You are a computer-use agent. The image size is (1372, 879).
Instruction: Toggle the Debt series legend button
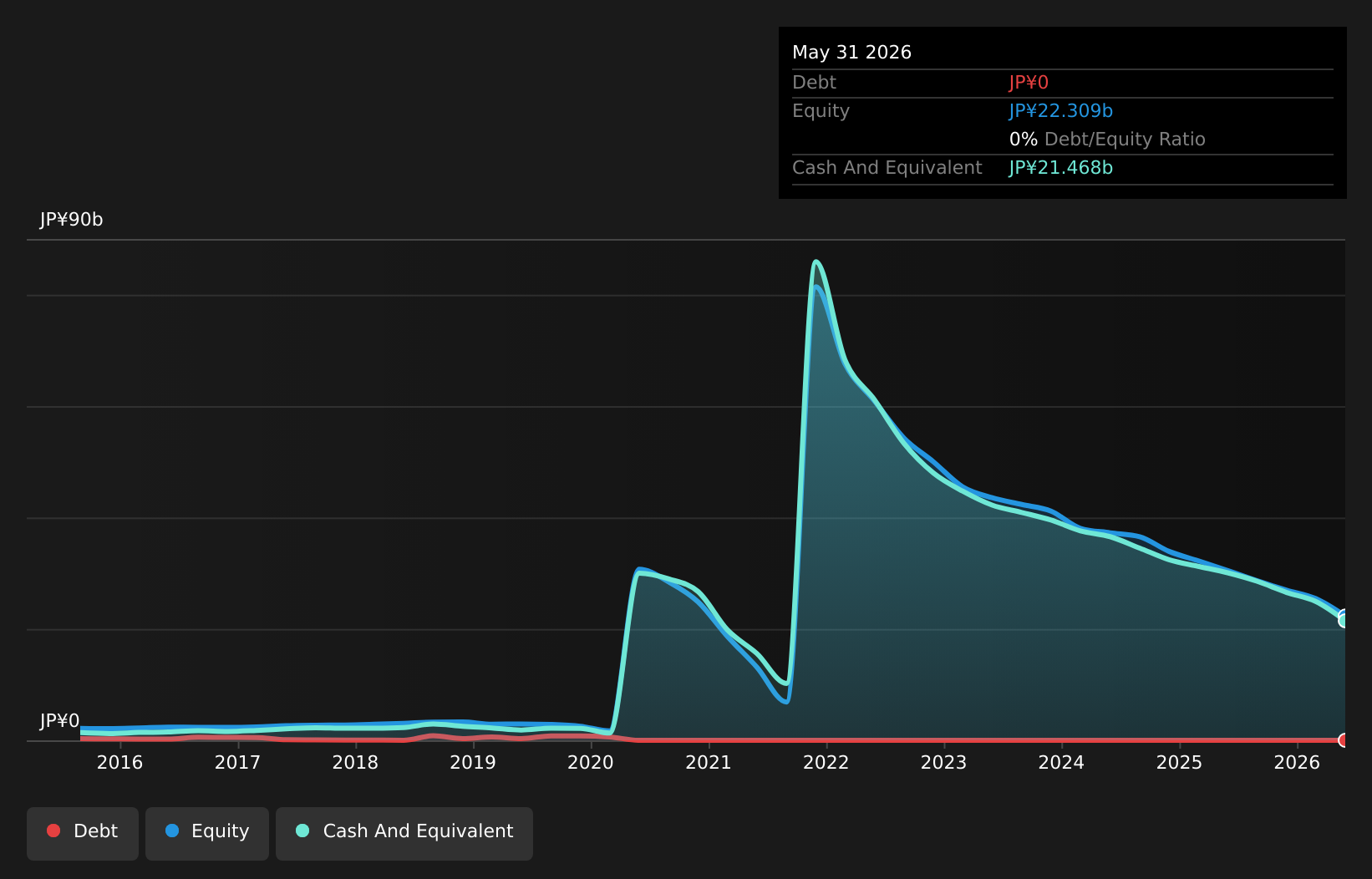(x=83, y=834)
